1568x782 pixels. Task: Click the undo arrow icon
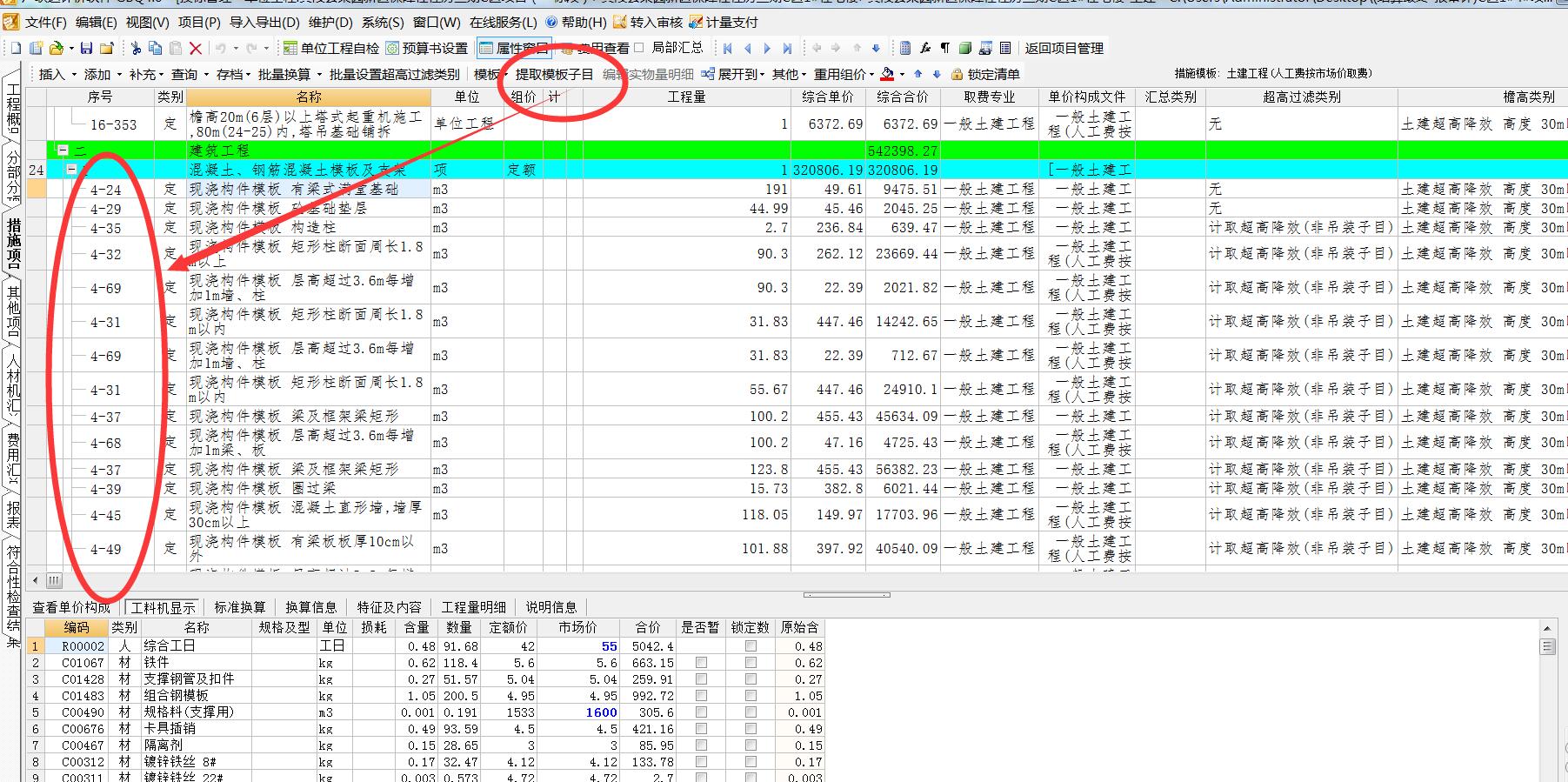[221, 48]
